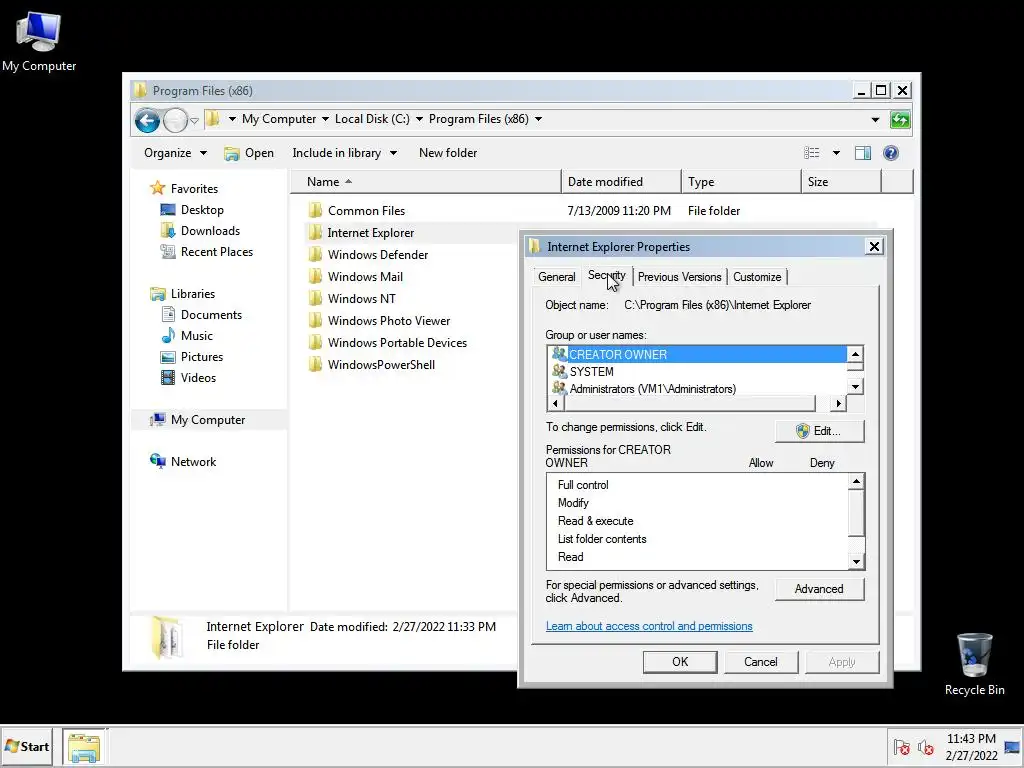Open the Start menu
Screen dimensions: 1024x768
coord(27,746)
